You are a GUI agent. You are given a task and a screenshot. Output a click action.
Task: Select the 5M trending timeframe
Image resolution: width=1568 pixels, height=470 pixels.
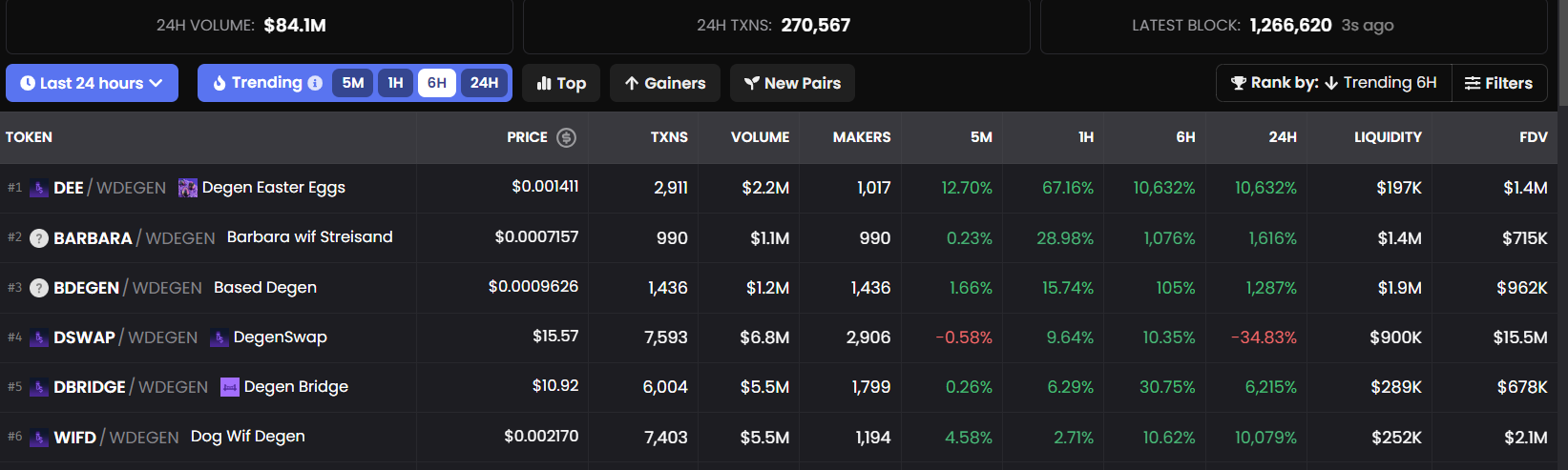tap(353, 83)
